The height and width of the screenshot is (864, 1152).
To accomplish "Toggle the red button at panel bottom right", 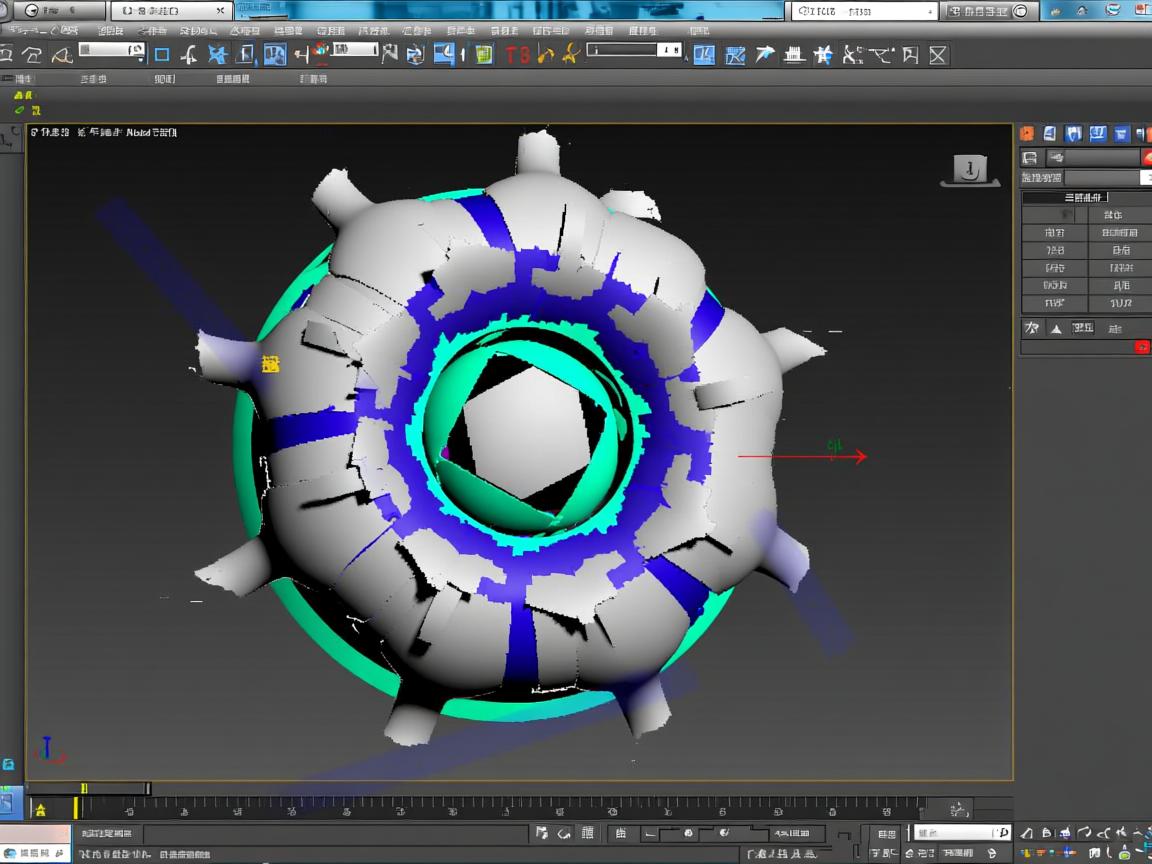I will pos(1142,347).
